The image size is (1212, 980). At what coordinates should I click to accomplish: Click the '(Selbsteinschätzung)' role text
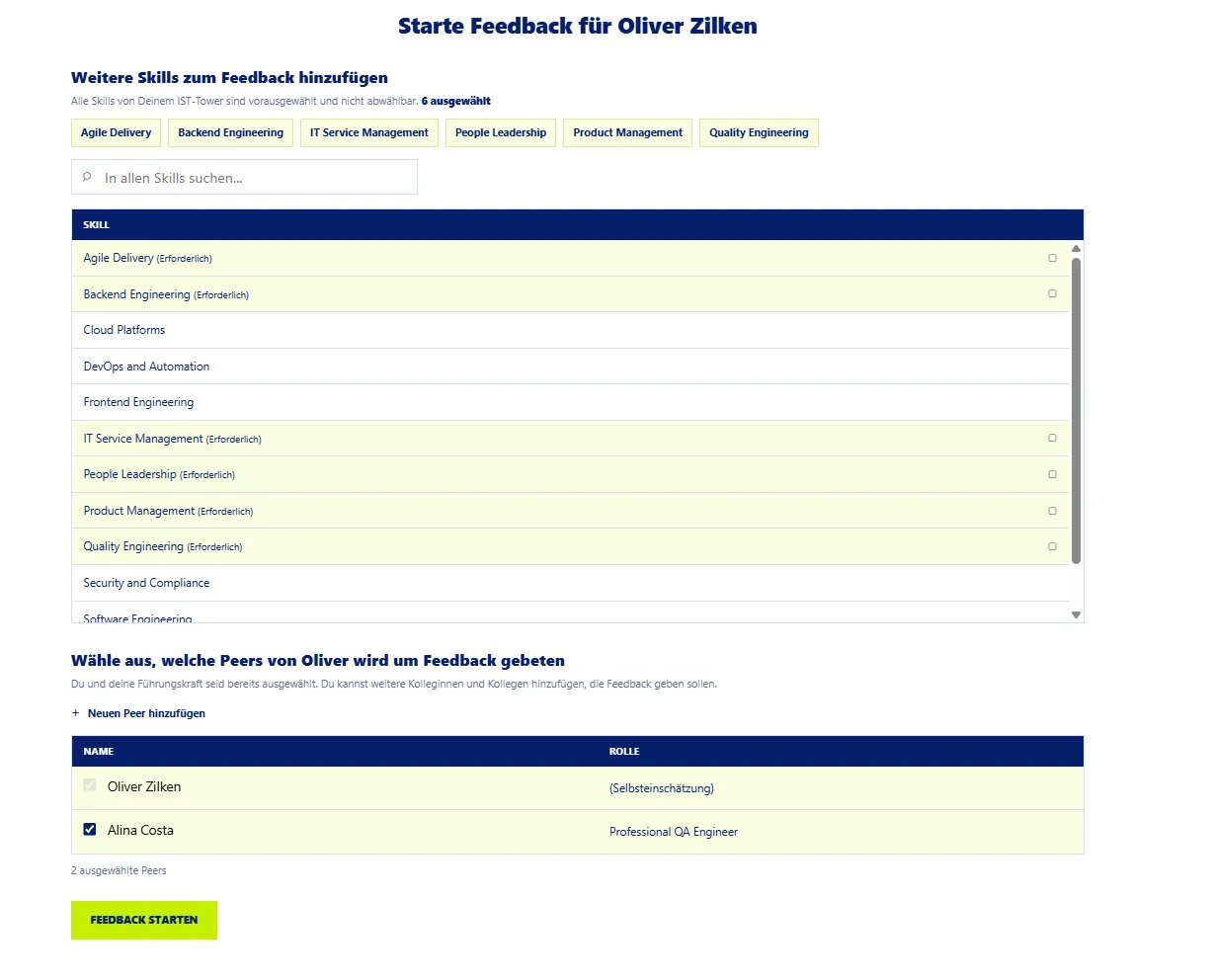(x=662, y=788)
